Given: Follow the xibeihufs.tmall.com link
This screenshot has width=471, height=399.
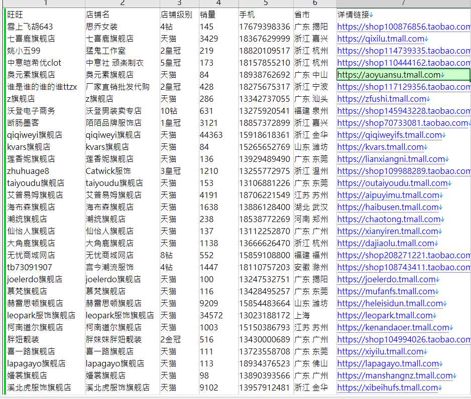Looking at the screenshot, I should 389,388.
